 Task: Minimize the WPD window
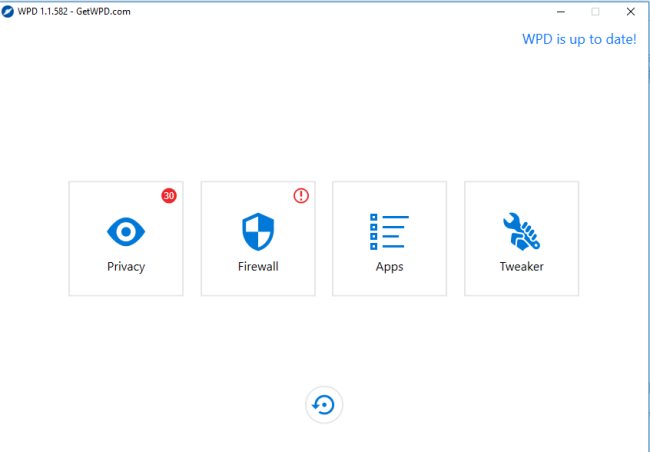tap(560, 12)
